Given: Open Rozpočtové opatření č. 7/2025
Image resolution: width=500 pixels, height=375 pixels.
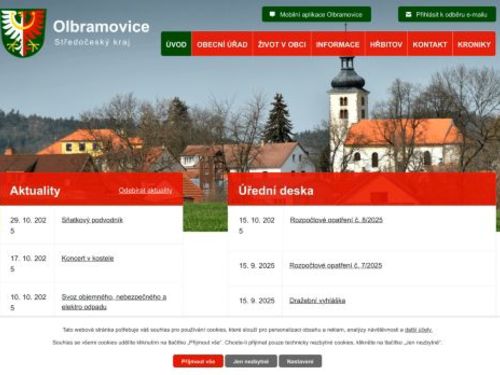Looking at the screenshot, I should (x=336, y=266).
